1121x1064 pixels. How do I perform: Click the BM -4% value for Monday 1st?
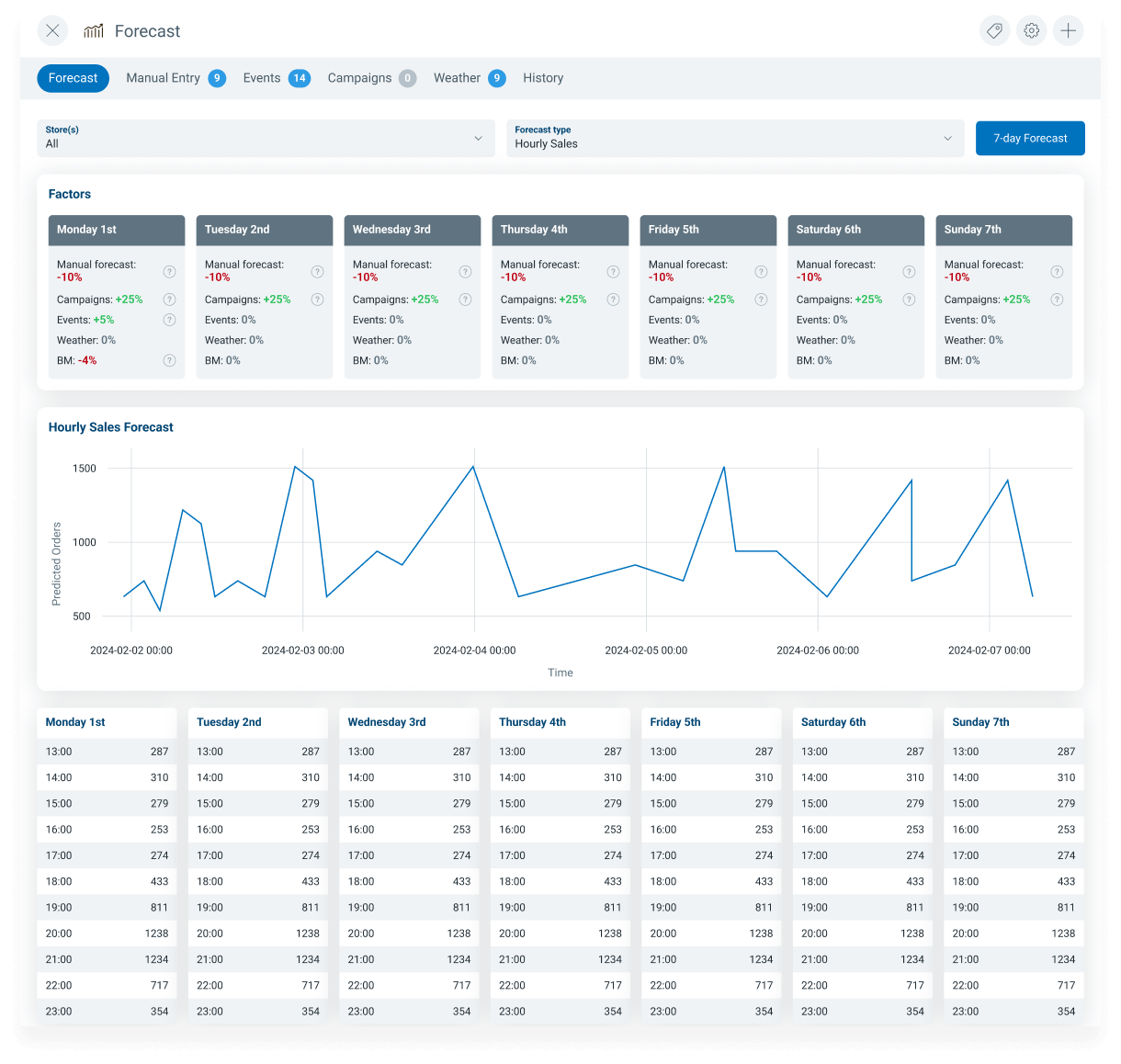pyautogui.click(x=87, y=360)
